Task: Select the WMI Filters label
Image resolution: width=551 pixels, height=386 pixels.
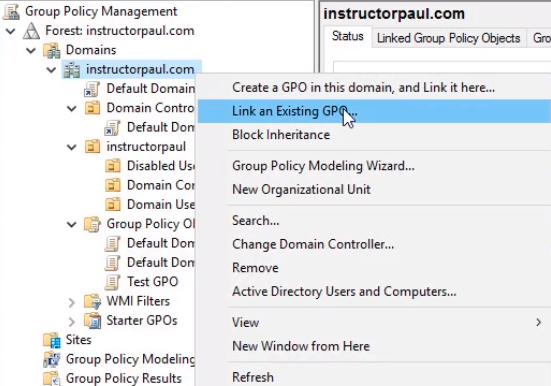Action: pyautogui.click(x=138, y=301)
